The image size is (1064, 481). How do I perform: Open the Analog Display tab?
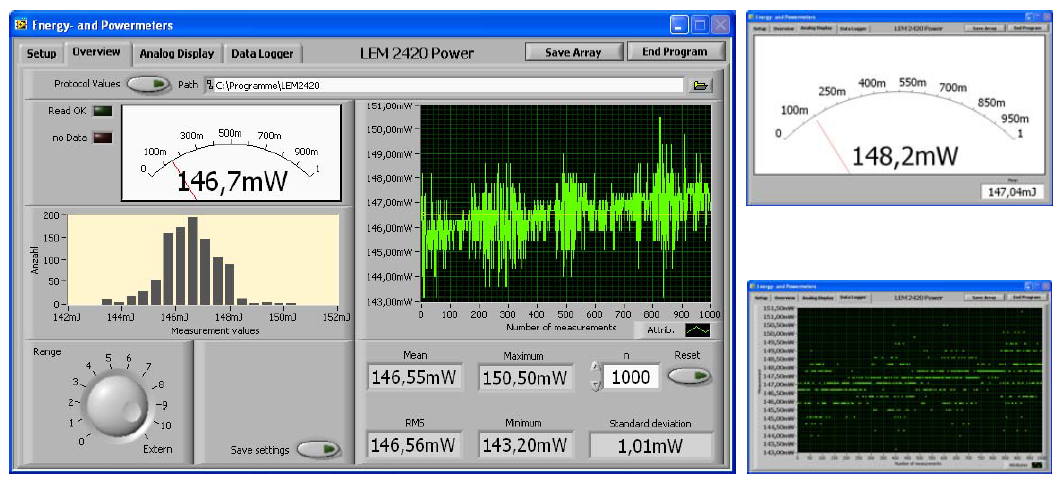[x=176, y=53]
